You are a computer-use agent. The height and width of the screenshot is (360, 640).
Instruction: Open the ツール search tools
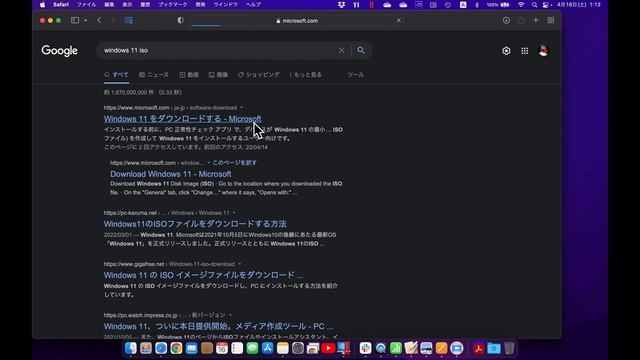356,75
